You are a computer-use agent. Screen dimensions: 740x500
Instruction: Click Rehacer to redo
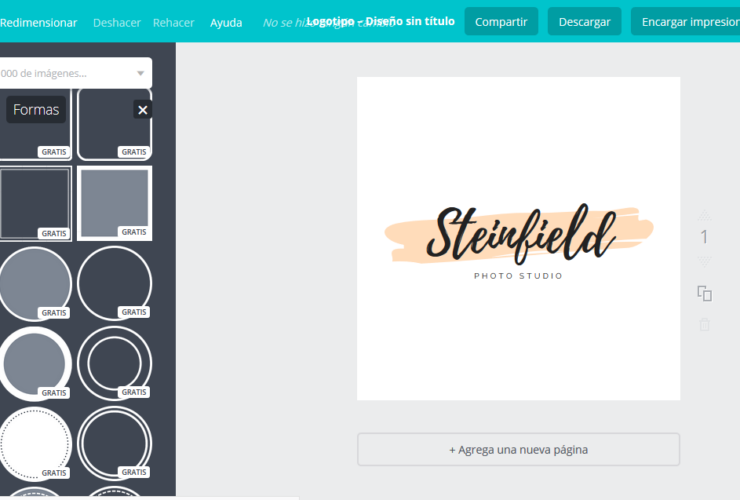[173, 23]
